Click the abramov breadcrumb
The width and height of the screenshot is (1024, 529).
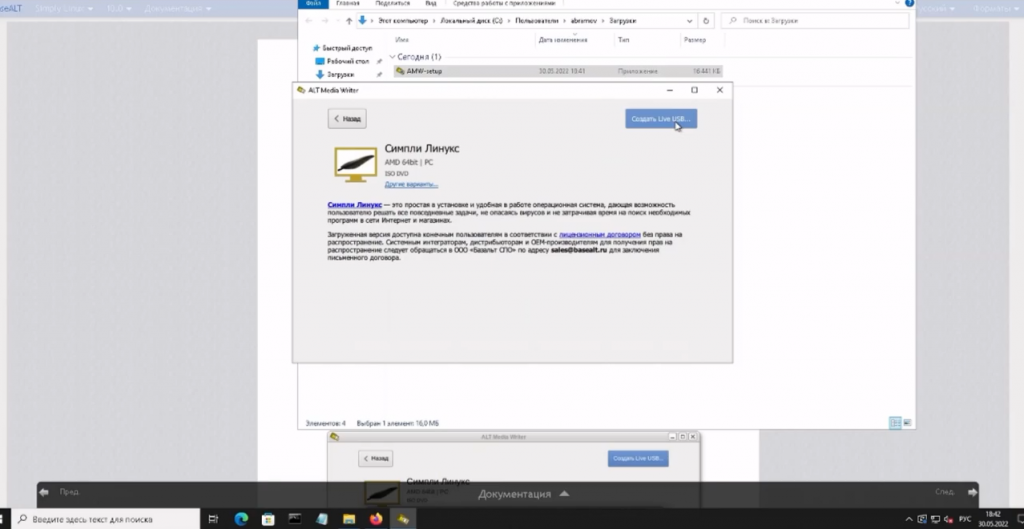point(583,21)
